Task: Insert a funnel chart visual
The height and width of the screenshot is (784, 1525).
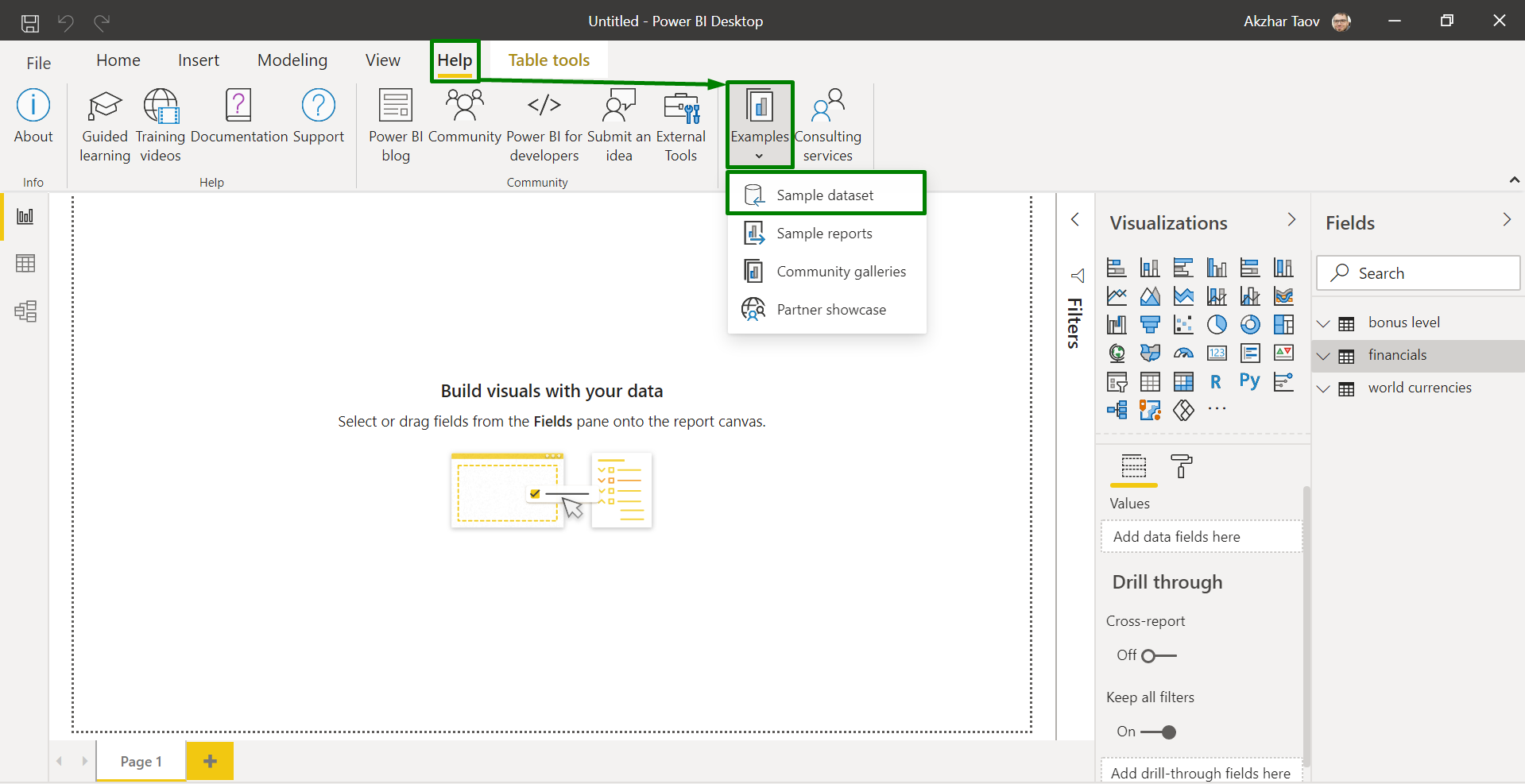Action: click(1150, 324)
